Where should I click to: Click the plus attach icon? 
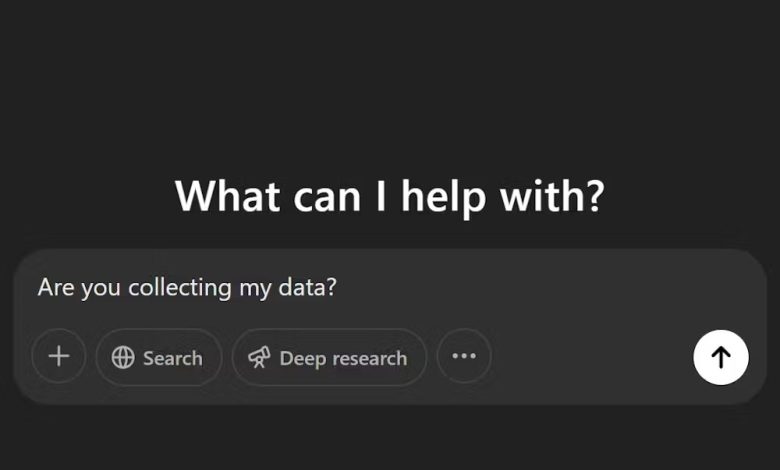(x=59, y=356)
